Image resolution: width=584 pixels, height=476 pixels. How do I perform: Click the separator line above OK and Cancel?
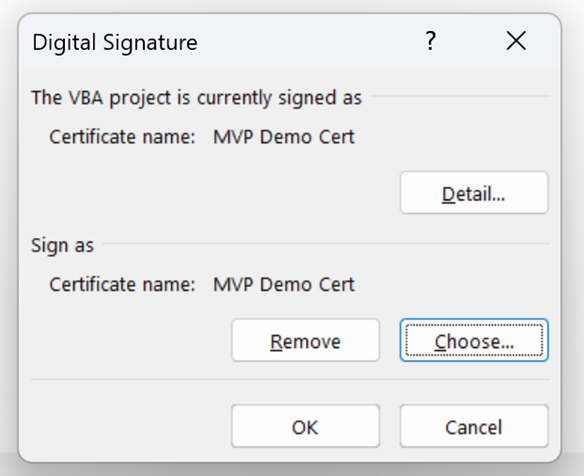pyautogui.click(x=291, y=379)
